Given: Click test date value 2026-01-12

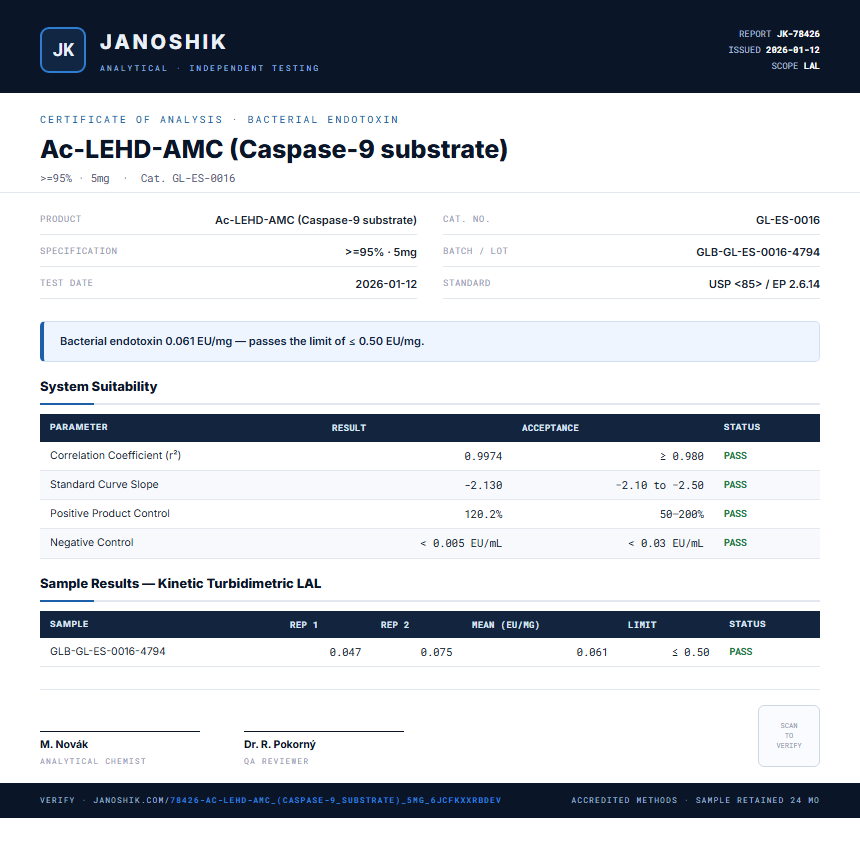Looking at the screenshot, I should pyautogui.click(x=386, y=284).
